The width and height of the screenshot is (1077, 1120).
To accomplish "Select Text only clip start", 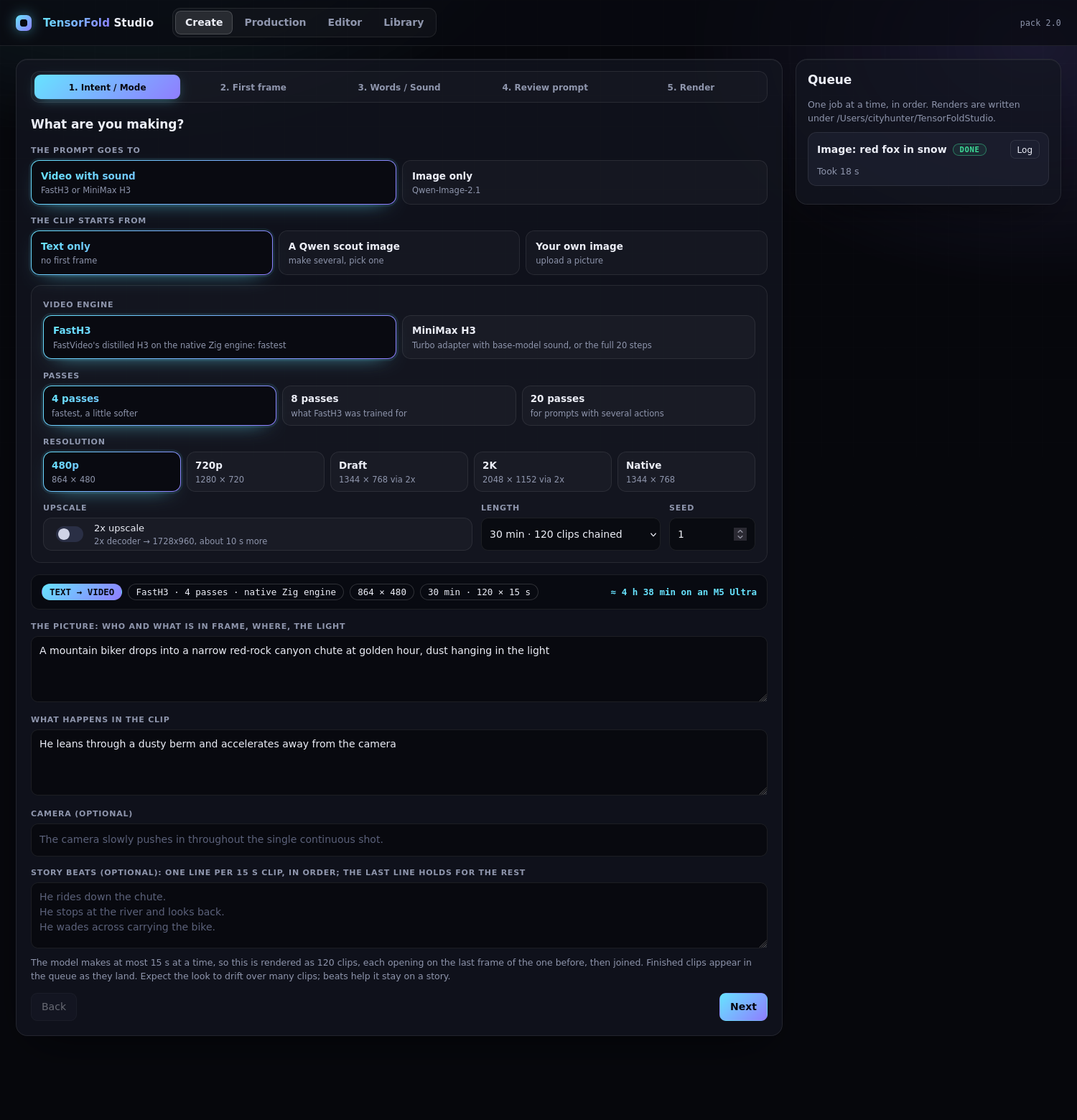I will coord(151,253).
